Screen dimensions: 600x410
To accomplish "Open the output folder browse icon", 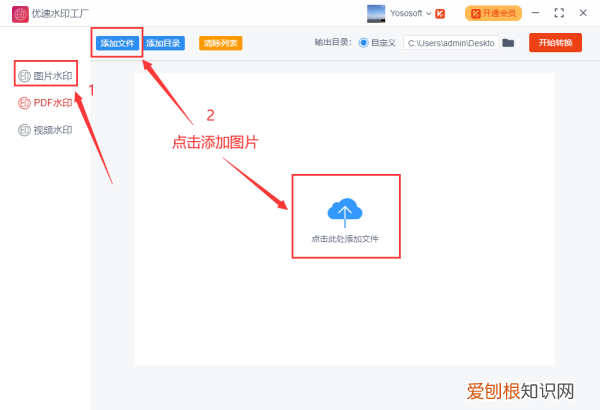I will pyautogui.click(x=508, y=43).
